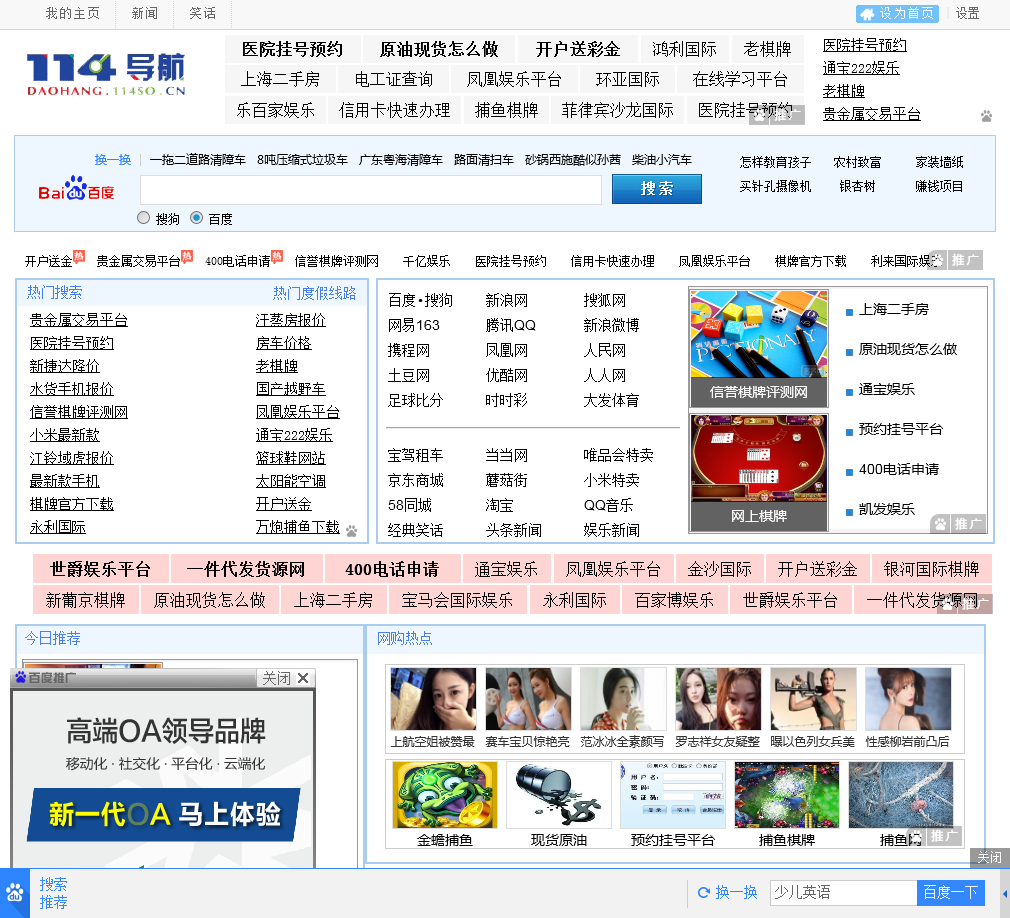Click the refresh arrow icon next to bottom 换一换
This screenshot has height=918, width=1010.
703,892
